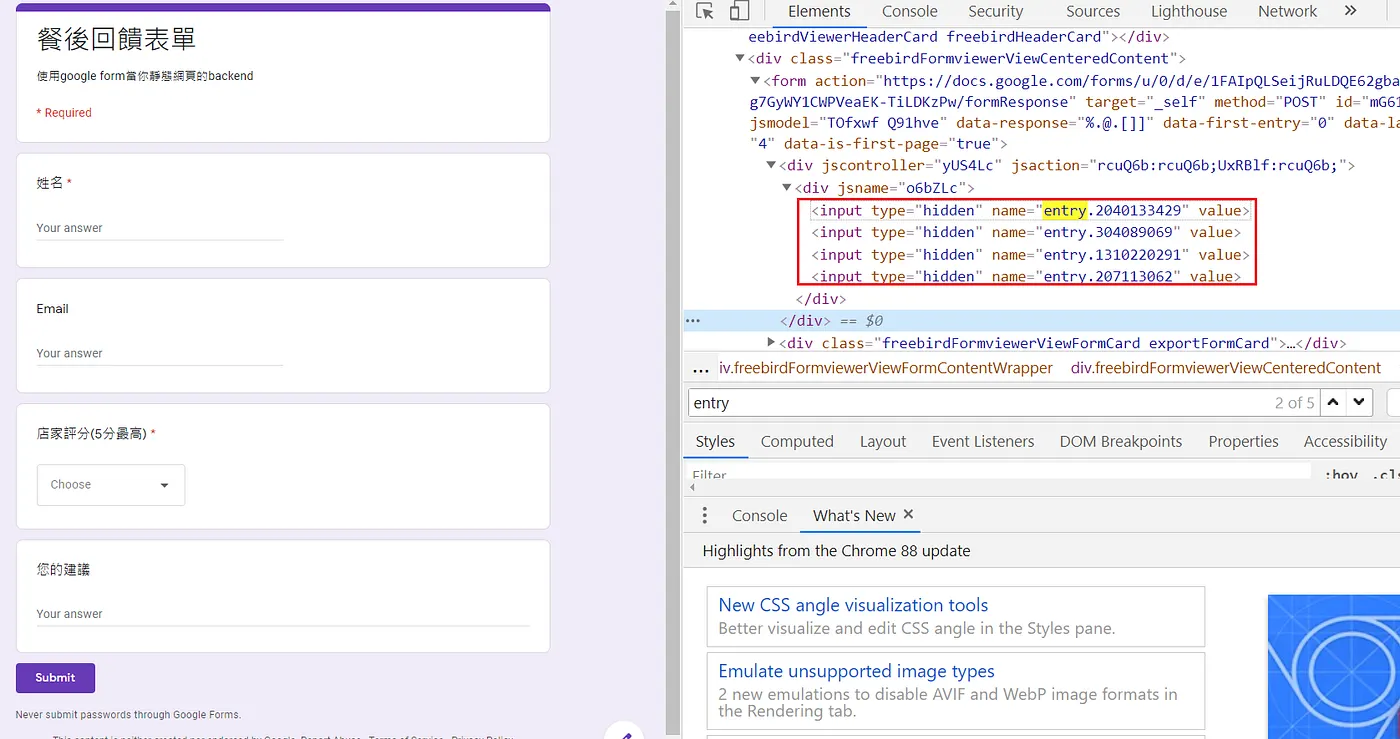The image size is (1400, 739).
Task: View the Event Listeners tab
Action: tap(983, 442)
